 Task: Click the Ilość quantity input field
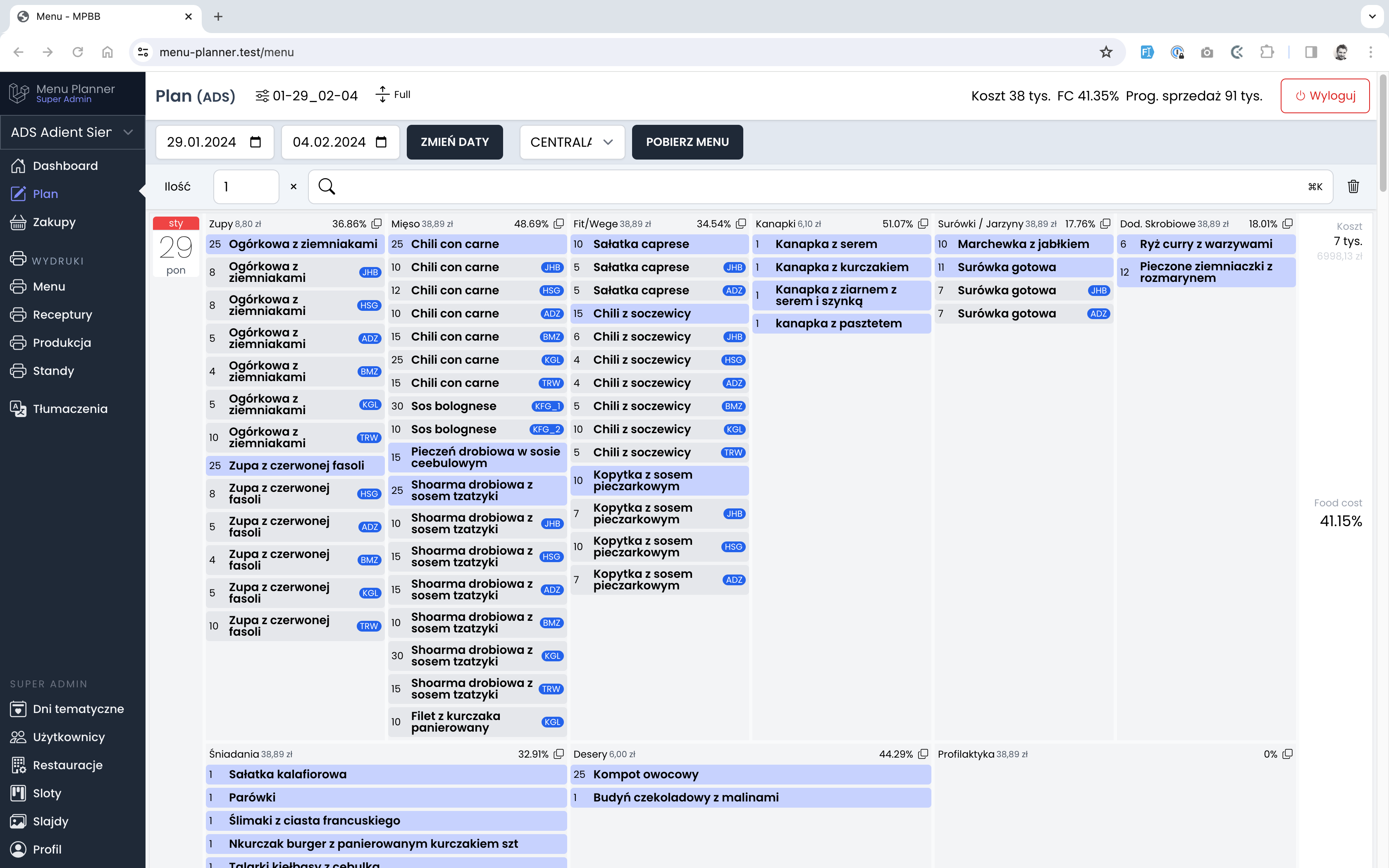tap(246, 186)
